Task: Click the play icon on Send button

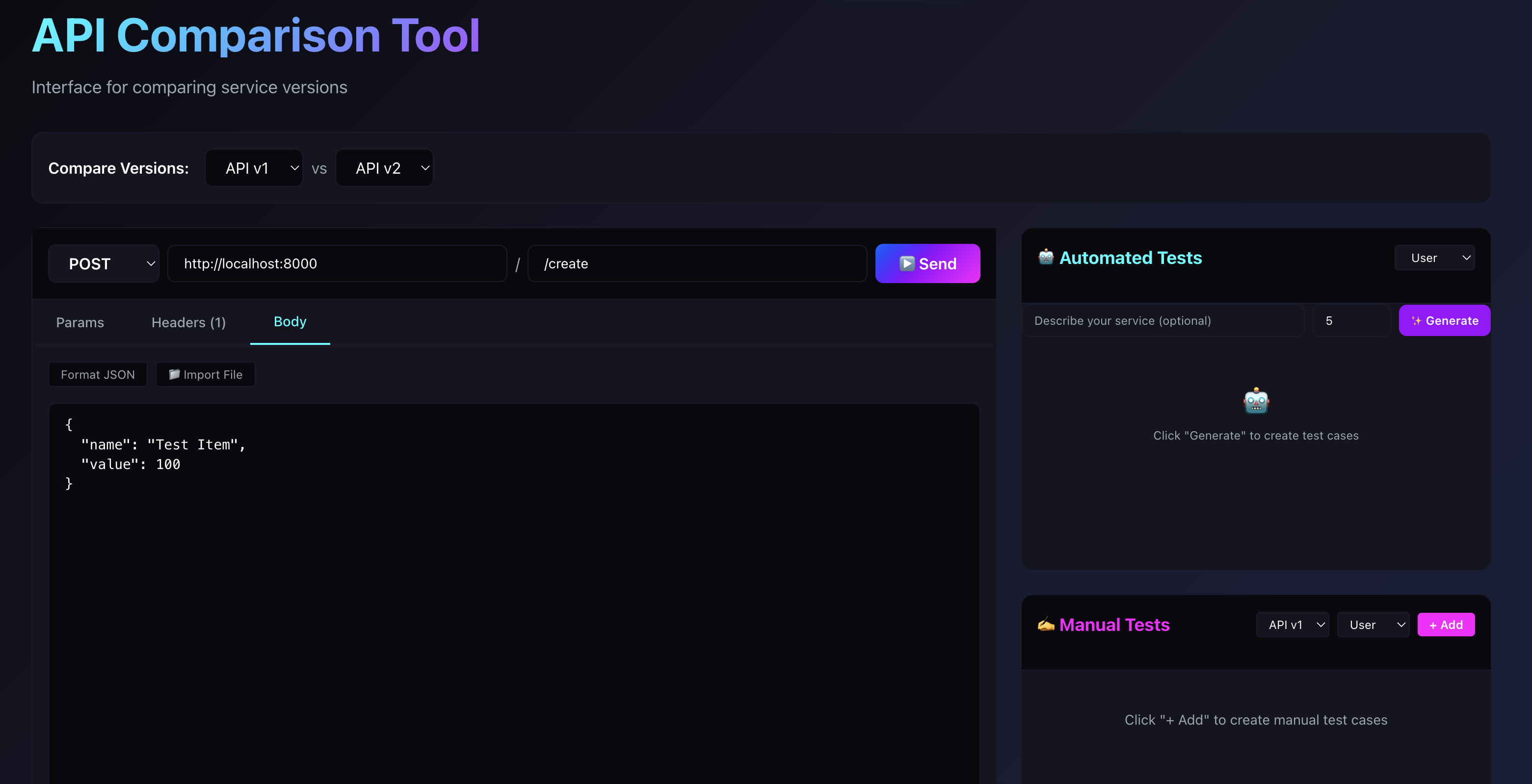Action: [x=906, y=263]
